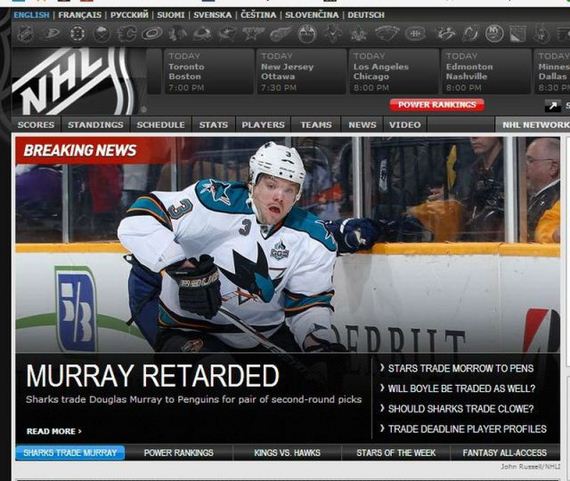Click the large NHL logo
Viewport: 570px width, 481px height.
(75, 81)
